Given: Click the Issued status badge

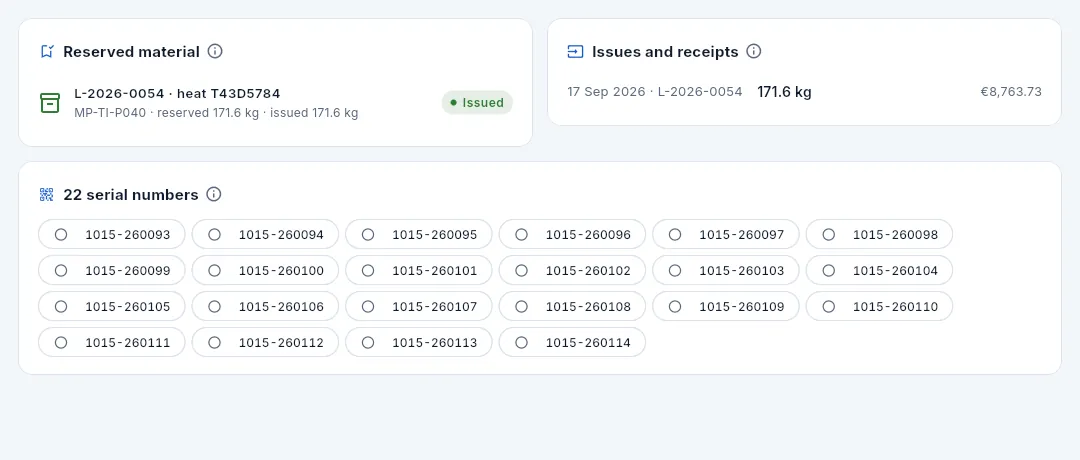Looking at the screenshot, I should tap(477, 103).
